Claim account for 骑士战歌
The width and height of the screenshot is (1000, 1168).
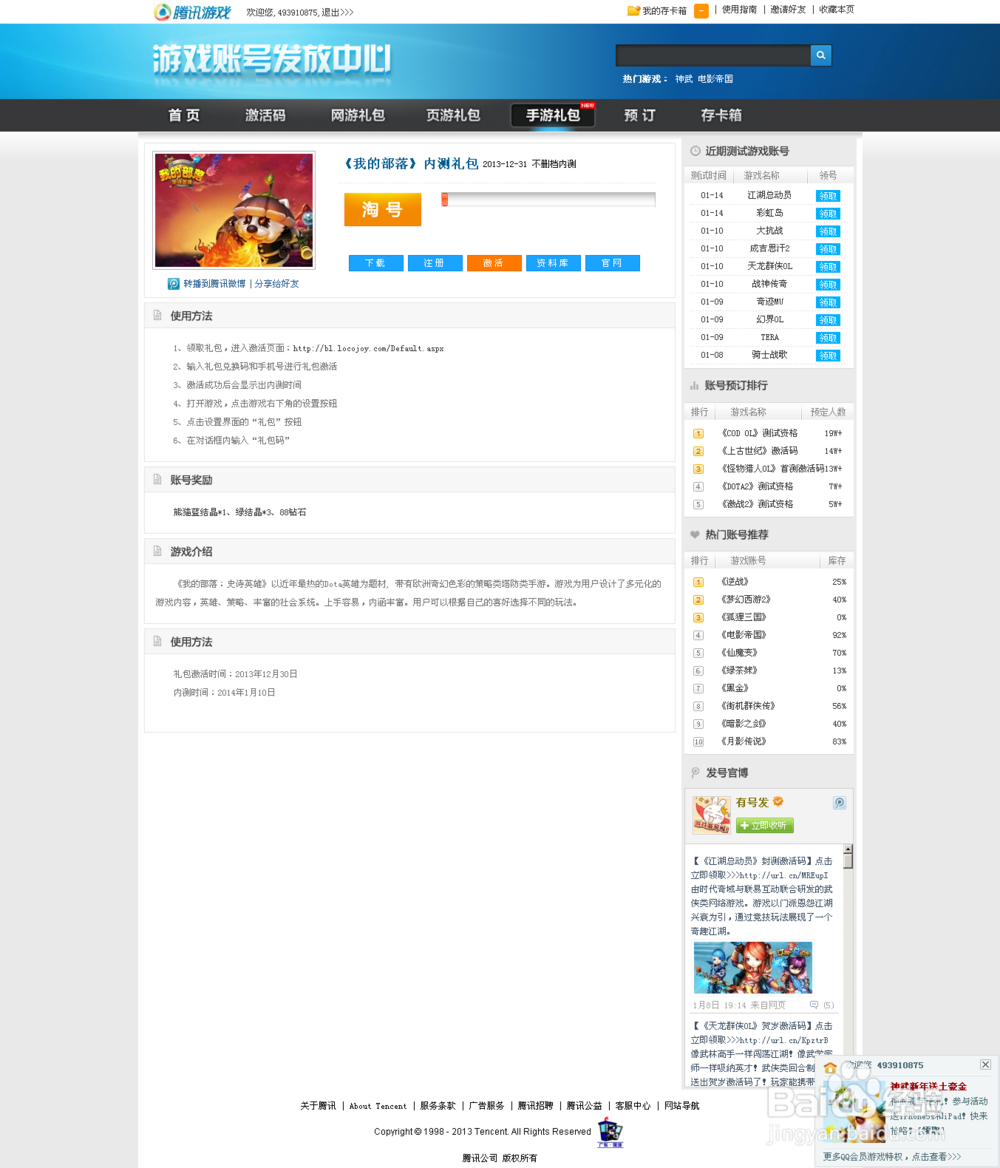pos(827,356)
